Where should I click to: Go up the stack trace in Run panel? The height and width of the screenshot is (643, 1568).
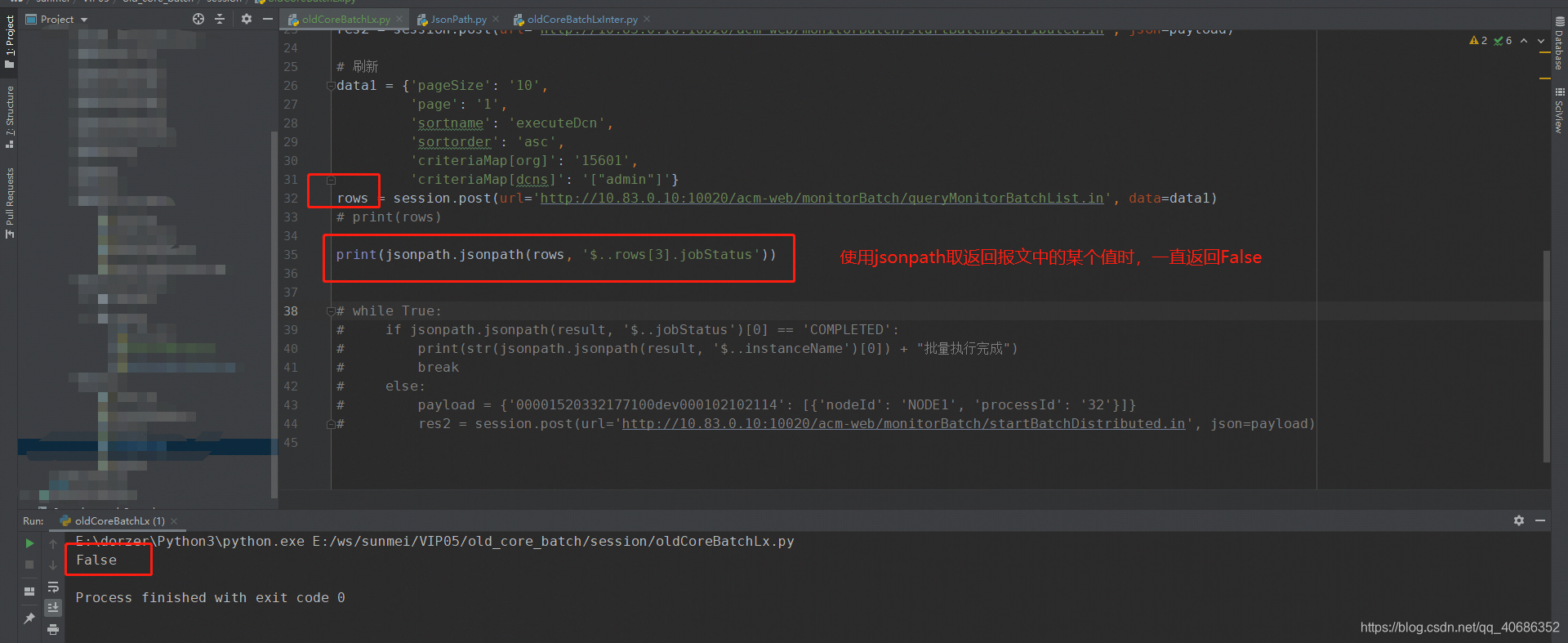coord(53,543)
